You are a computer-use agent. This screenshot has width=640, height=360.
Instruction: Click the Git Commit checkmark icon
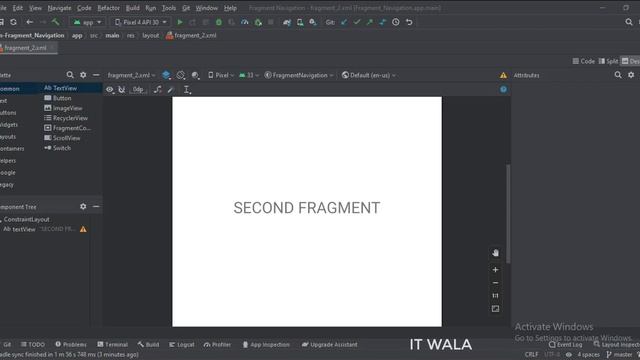pos(357,22)
